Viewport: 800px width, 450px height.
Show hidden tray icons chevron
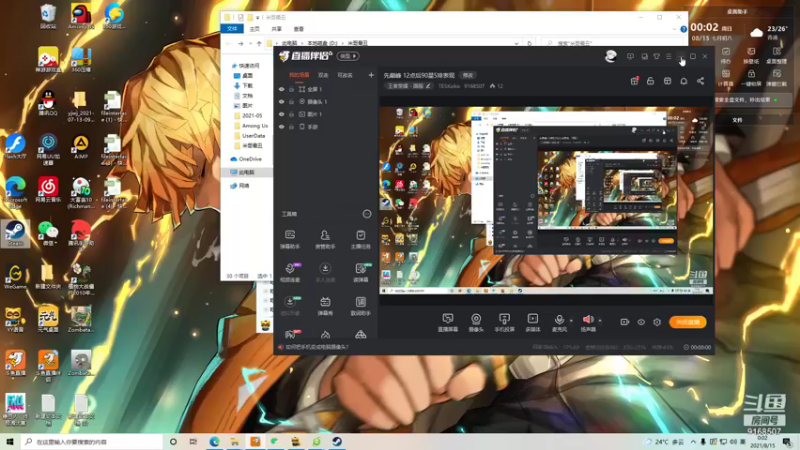coord(693,442)
